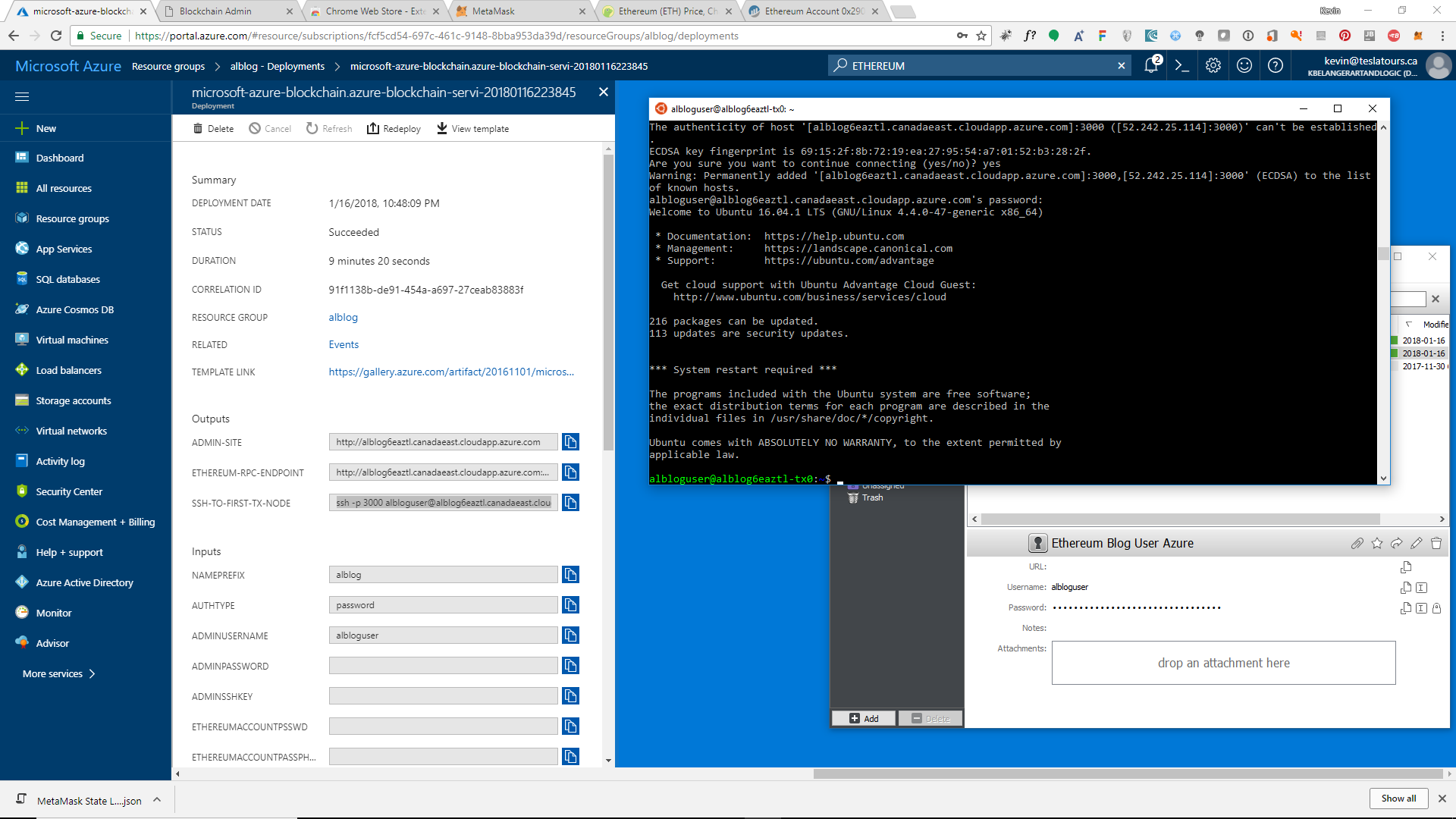
Task: Copy the ADMINPASSWORD input value
Action: pos(571,665)
